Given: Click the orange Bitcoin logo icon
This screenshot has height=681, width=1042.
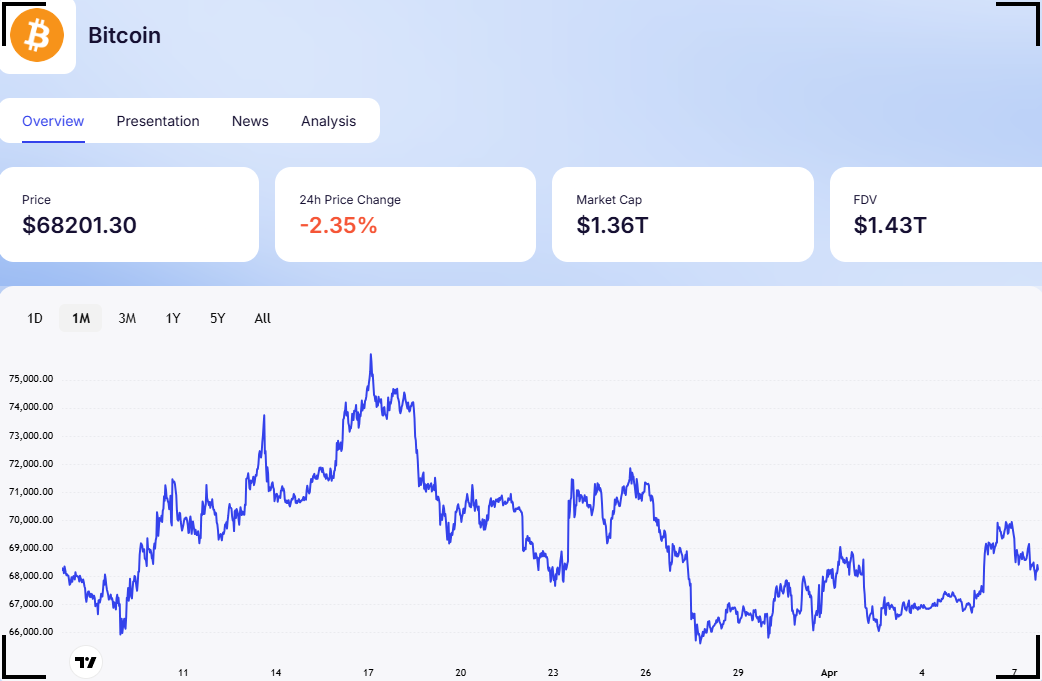Looking at the screenshot, I should pos(37,35).
